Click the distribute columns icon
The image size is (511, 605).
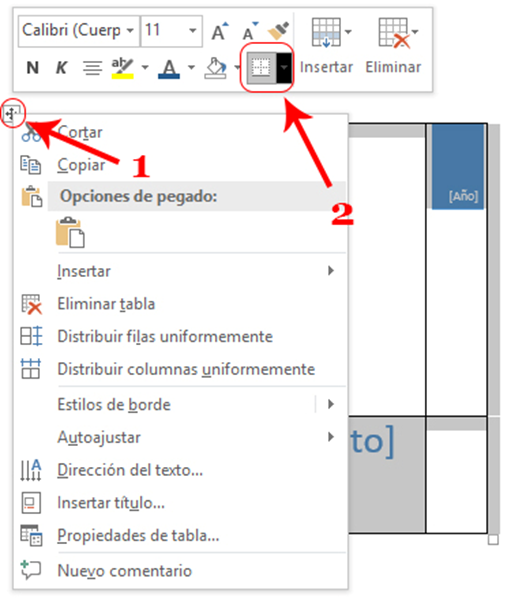30,368
